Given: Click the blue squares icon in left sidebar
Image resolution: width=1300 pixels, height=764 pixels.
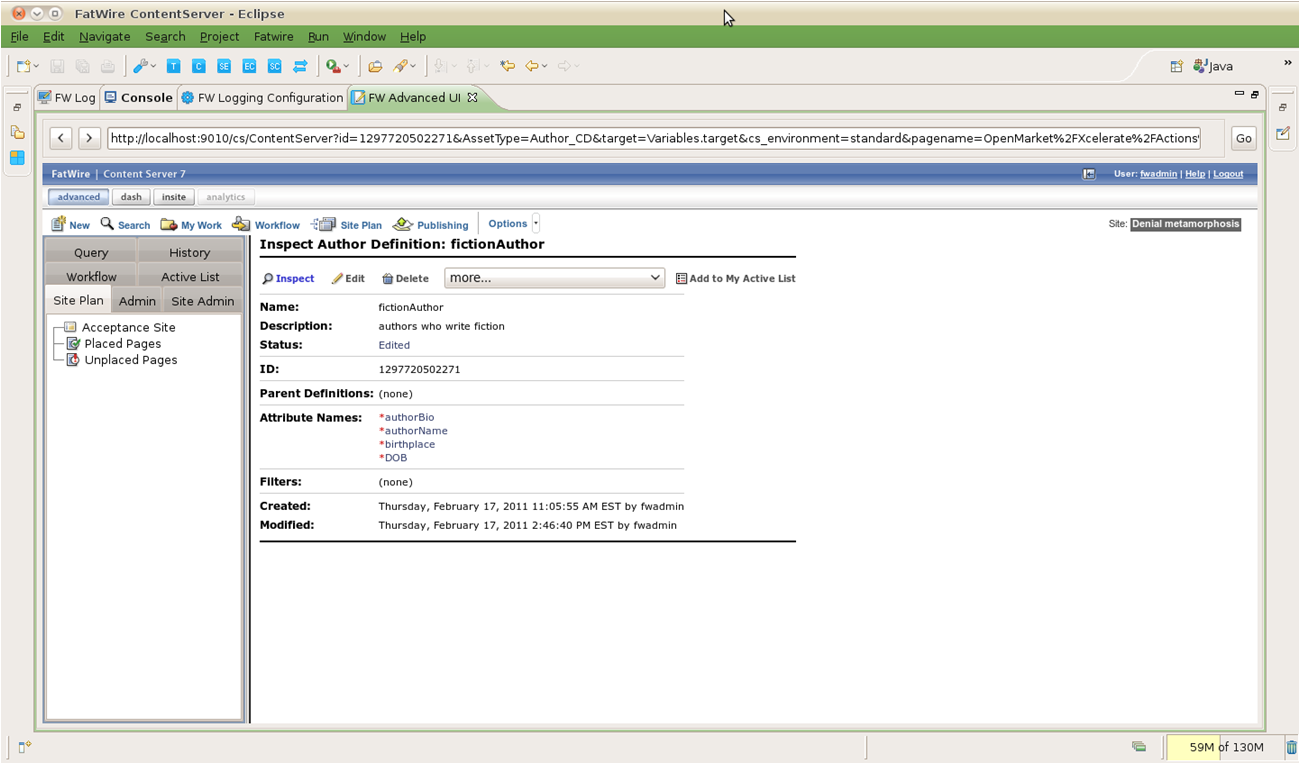Looking at the screenshot, I should [17, 157].
